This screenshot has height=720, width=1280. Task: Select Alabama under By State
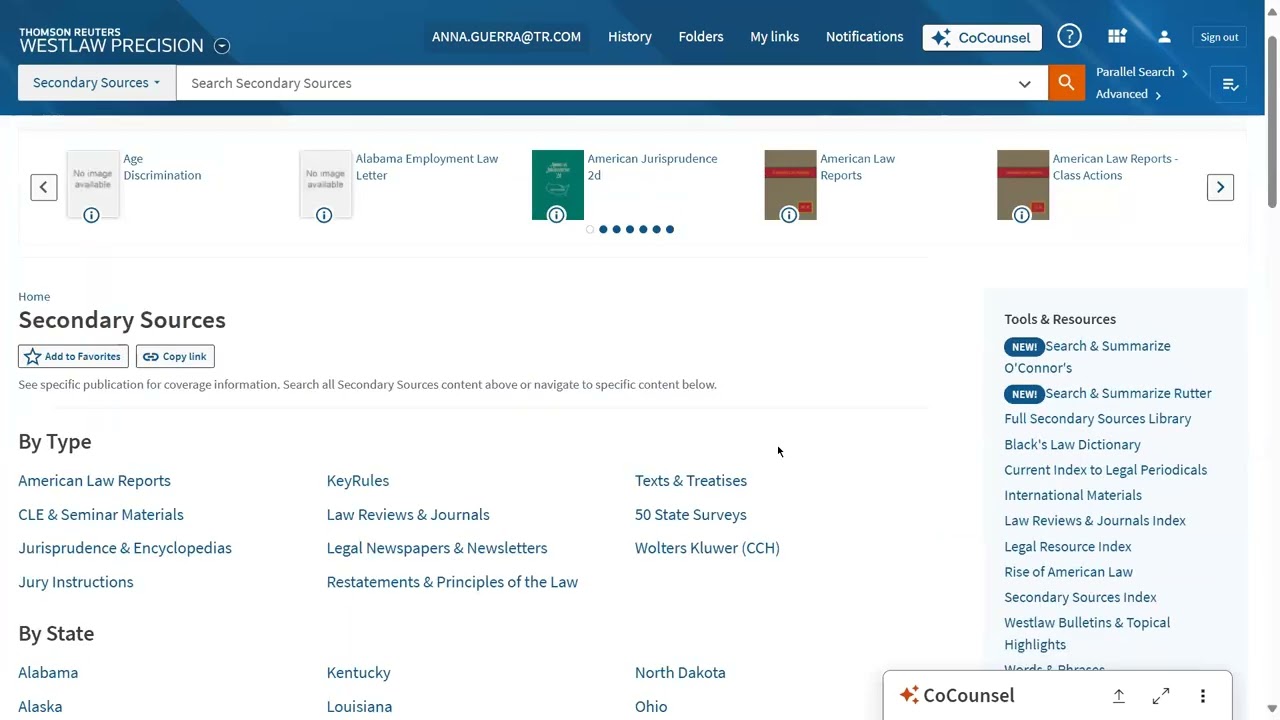point(48,673)
